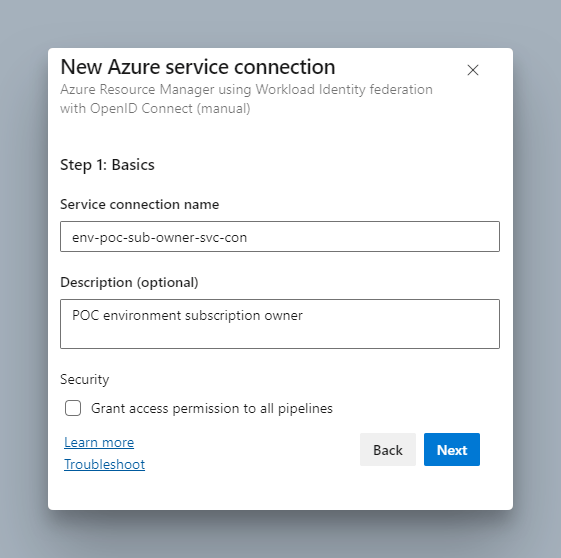Click inside the Description text area
The image size is (561, 558).
point(280,324)
